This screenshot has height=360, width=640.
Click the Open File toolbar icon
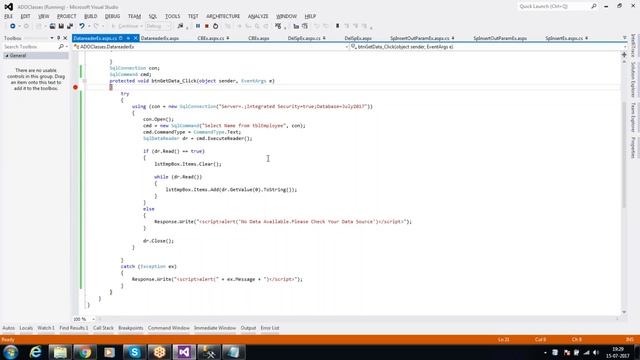[52, 26]
